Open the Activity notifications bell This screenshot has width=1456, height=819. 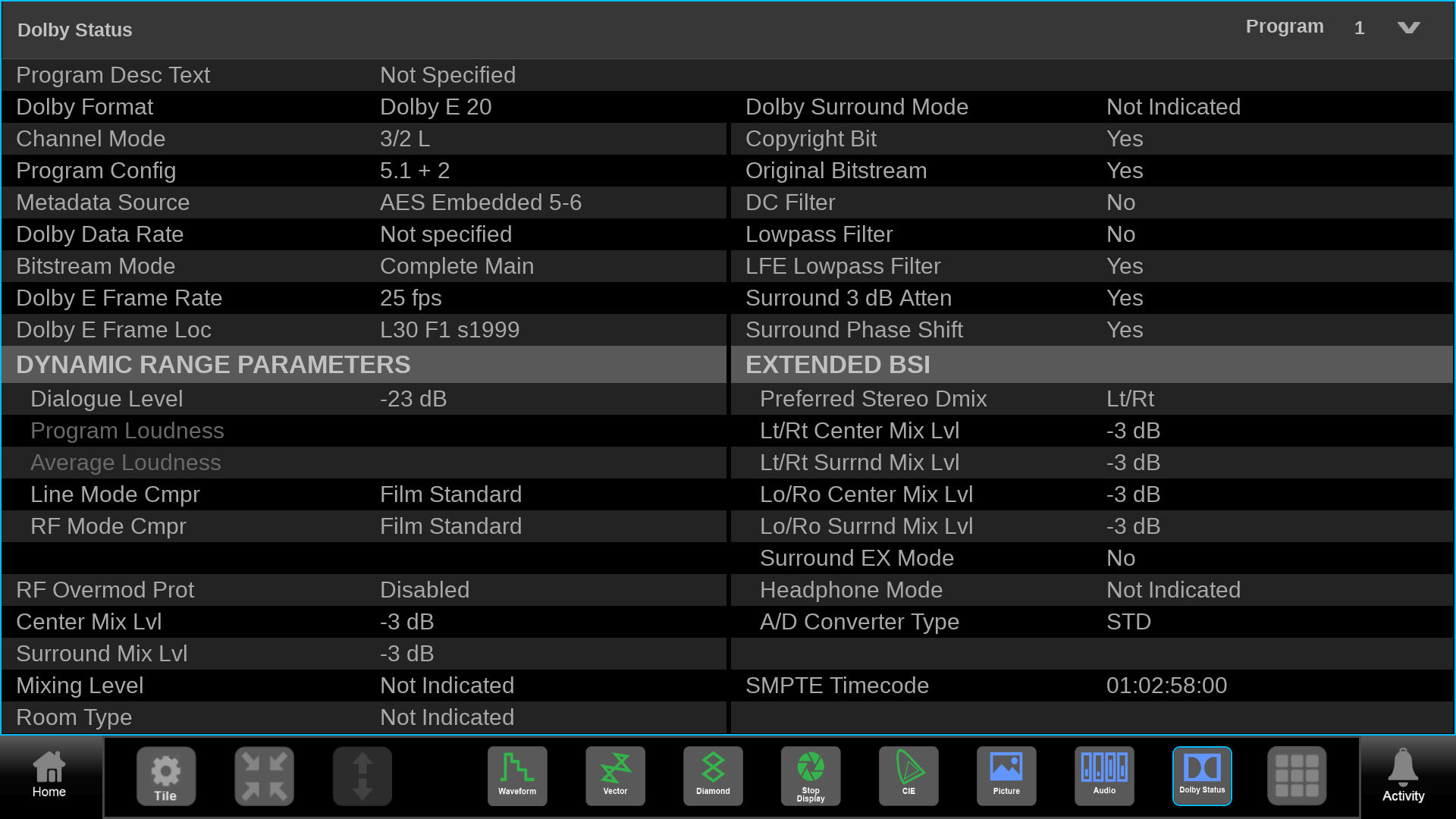point(1403,775)
